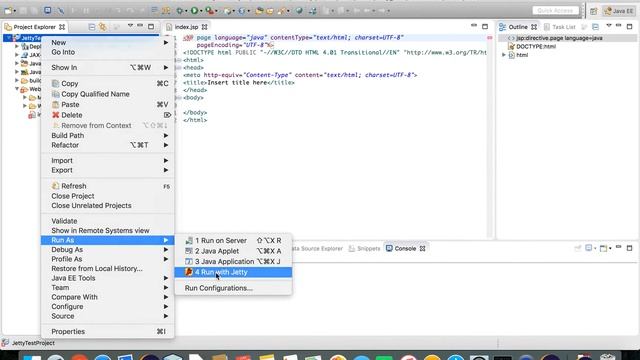Image resolution: width=640 pixels, height=360 pixels.
Task: Open Build Path submenu
Action: 108,136
